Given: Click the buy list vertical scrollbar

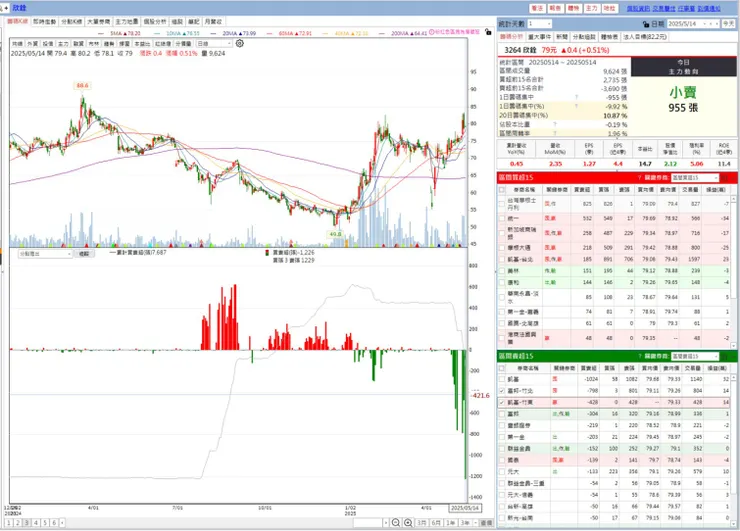Looking at the screenshot, I should click(735, 271).
